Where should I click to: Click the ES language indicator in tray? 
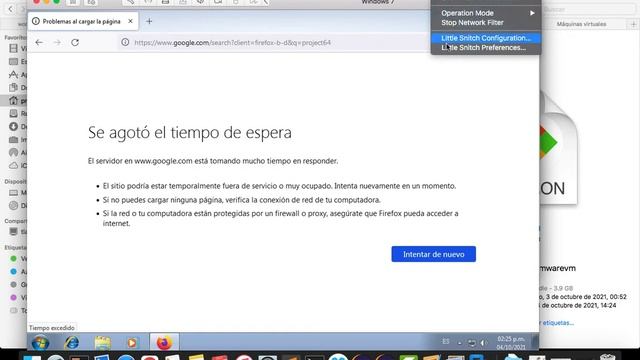point(445,342)
